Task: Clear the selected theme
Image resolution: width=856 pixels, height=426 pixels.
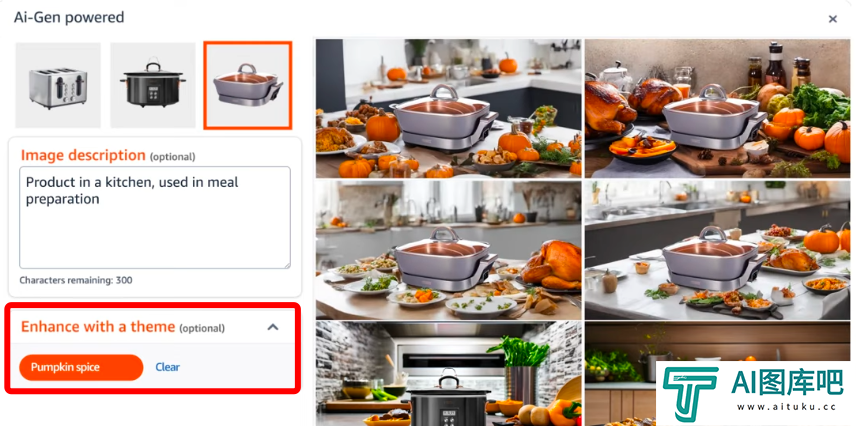Action: coord(167,367)
